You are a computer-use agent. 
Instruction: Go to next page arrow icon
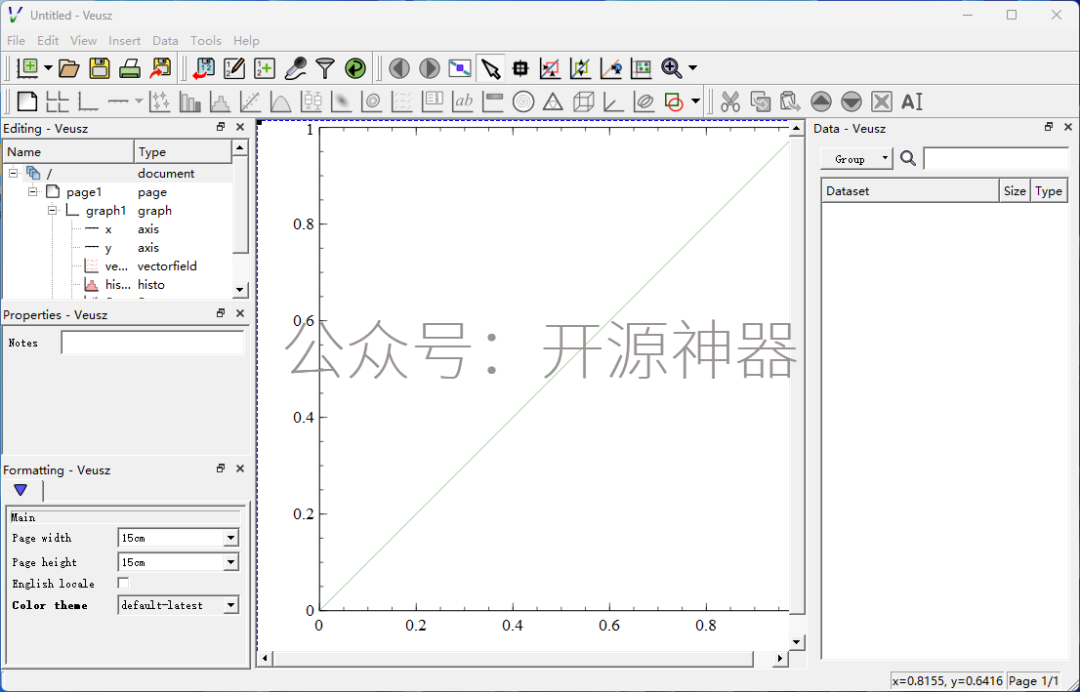coord(430,67)
